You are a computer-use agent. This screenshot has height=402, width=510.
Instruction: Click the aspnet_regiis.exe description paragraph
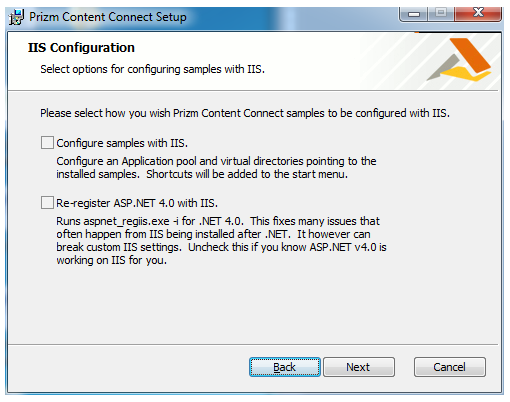[x=221, y=241]
